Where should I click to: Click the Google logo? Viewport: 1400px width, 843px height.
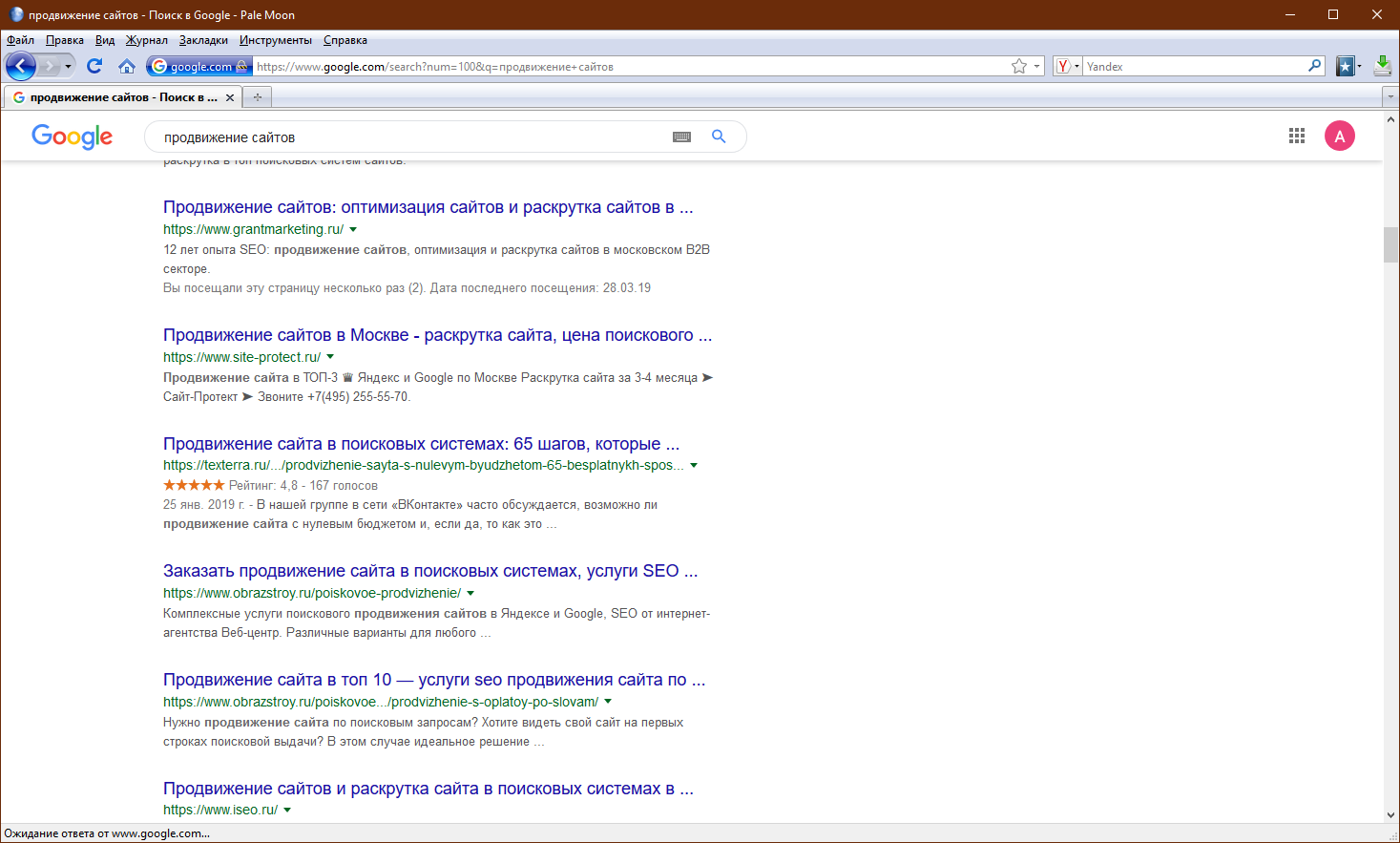[x=73, y=137]
